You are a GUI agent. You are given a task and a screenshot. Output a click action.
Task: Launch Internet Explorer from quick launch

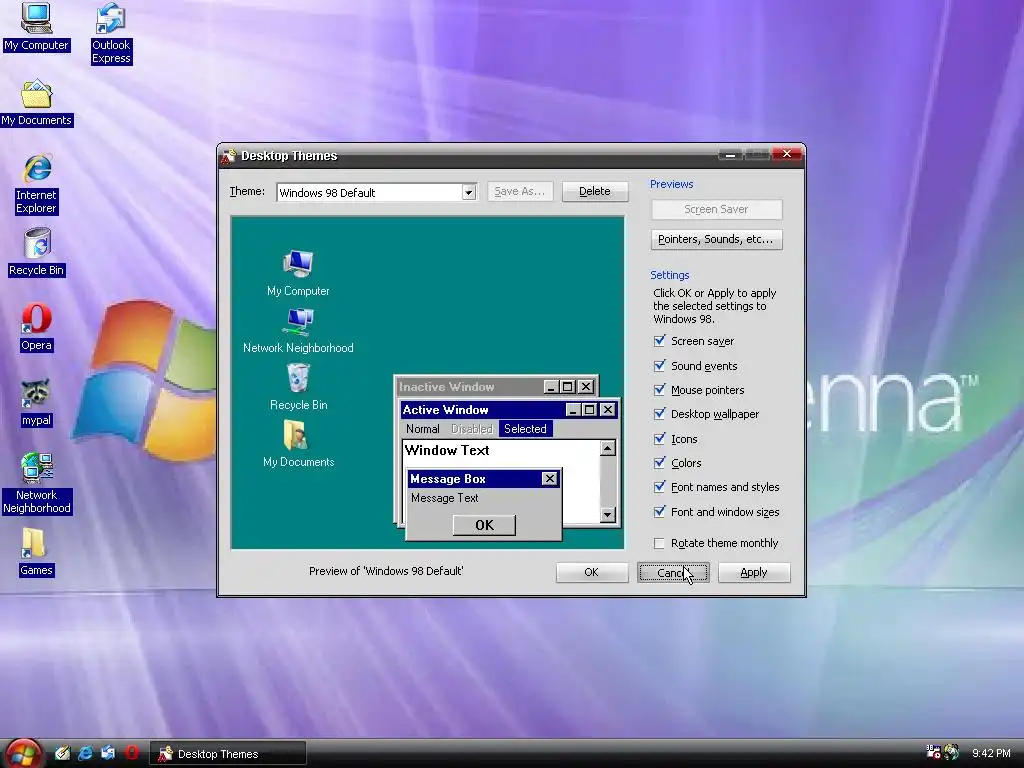[85, 753]
